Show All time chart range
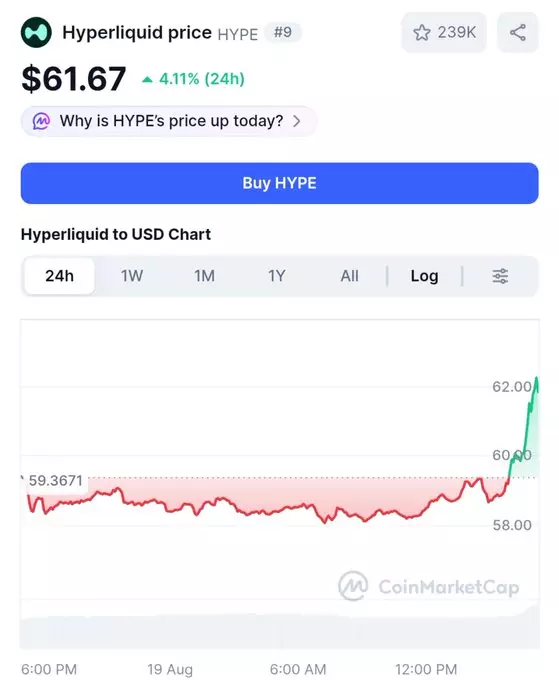The height and width of the screenshot is (680, 559). [x=350, y=276]
